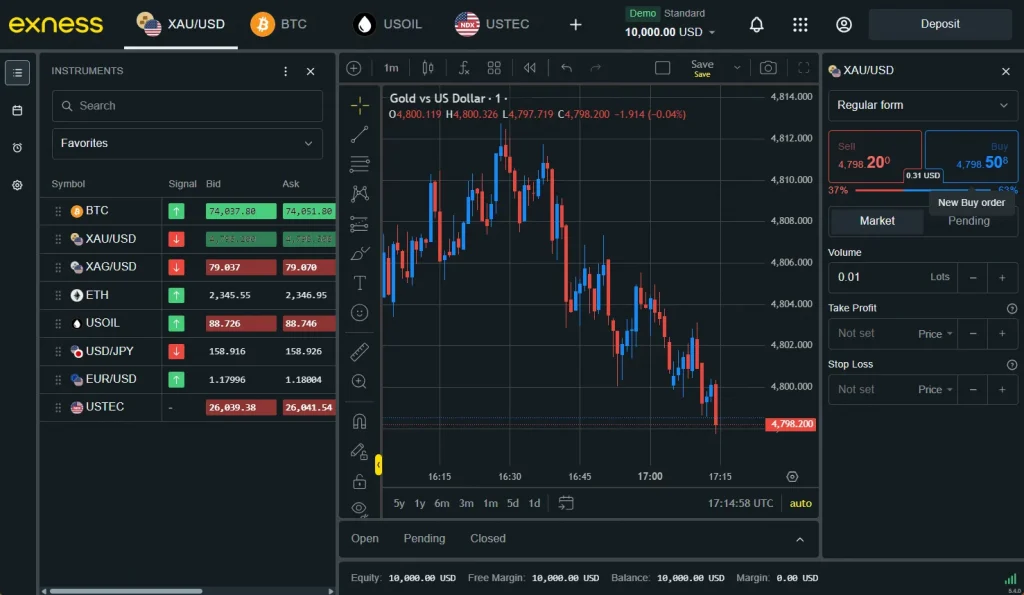The image size is (1024, 595).
Task: Open Stop Loss Price unit dropdown
Action: (x=935, y=390)
